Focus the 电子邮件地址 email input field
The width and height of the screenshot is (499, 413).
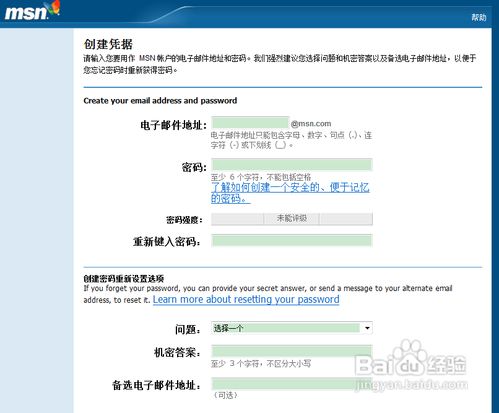click(x=250, y=122)
